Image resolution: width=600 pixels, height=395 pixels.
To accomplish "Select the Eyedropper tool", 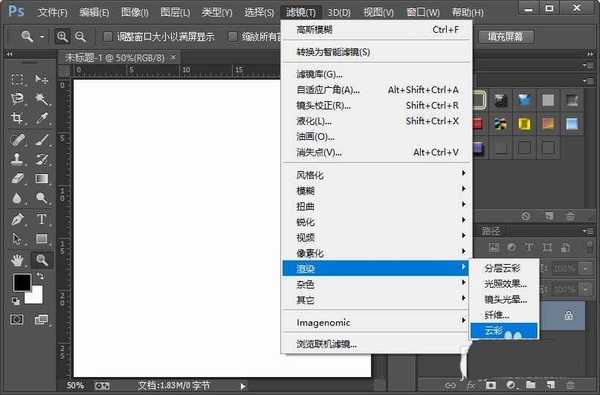I will coord(41,118).
